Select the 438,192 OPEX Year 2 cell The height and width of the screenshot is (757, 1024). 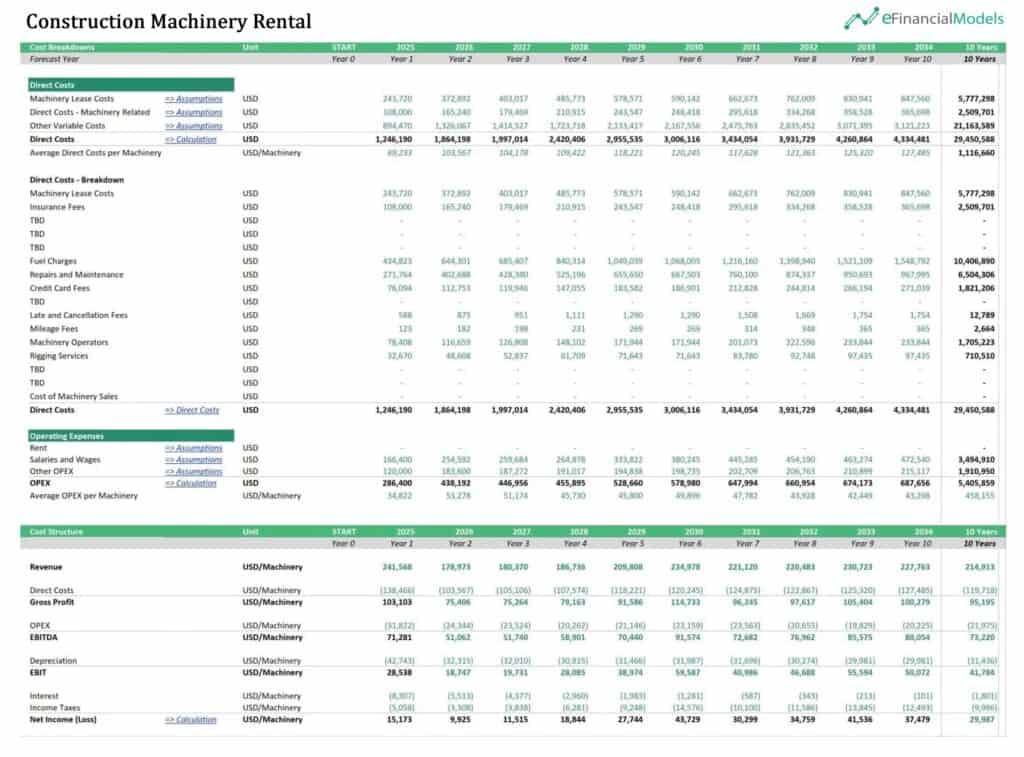pyautogui.click(x=456, y=483)
